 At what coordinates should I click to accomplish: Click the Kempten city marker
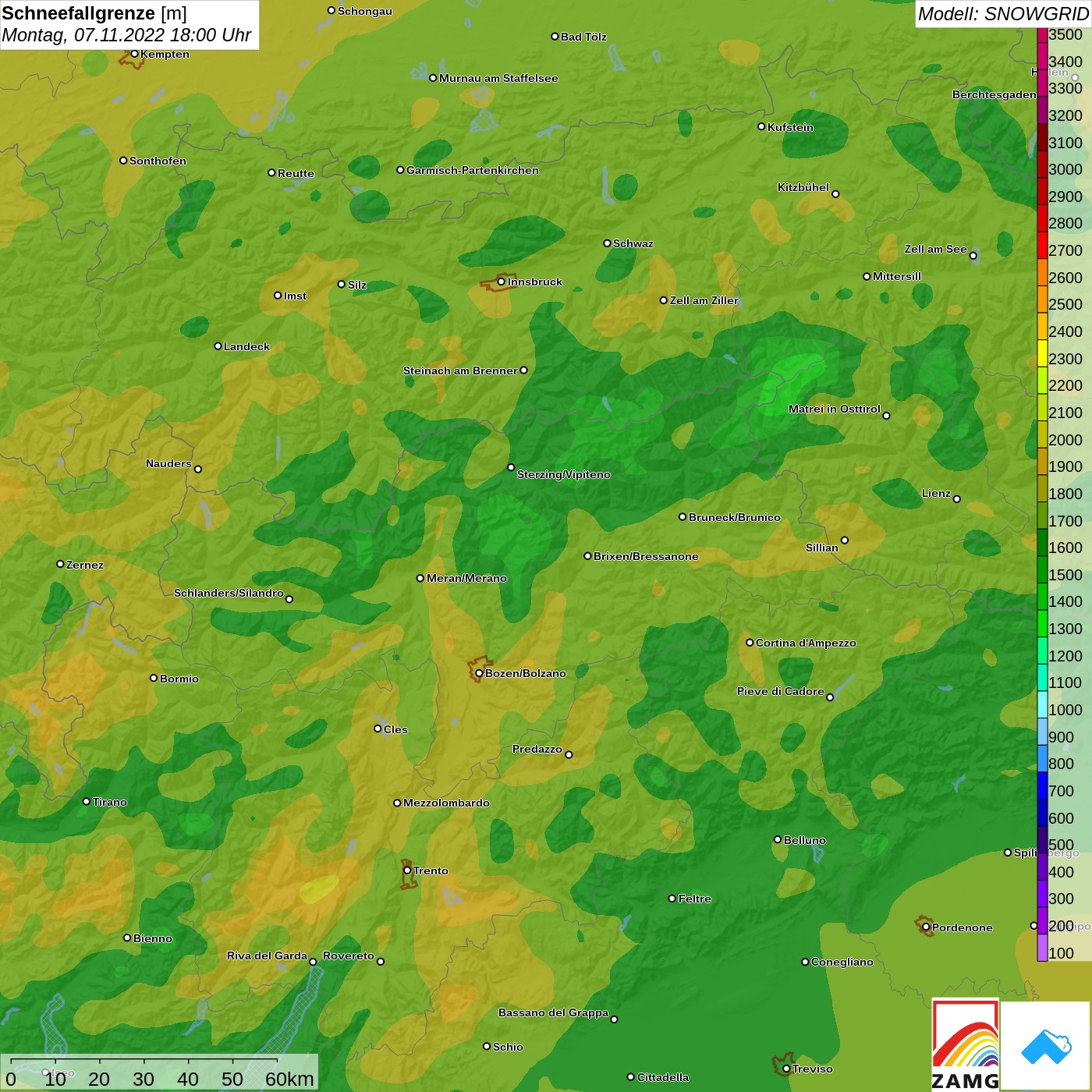(x=134, y=54)
